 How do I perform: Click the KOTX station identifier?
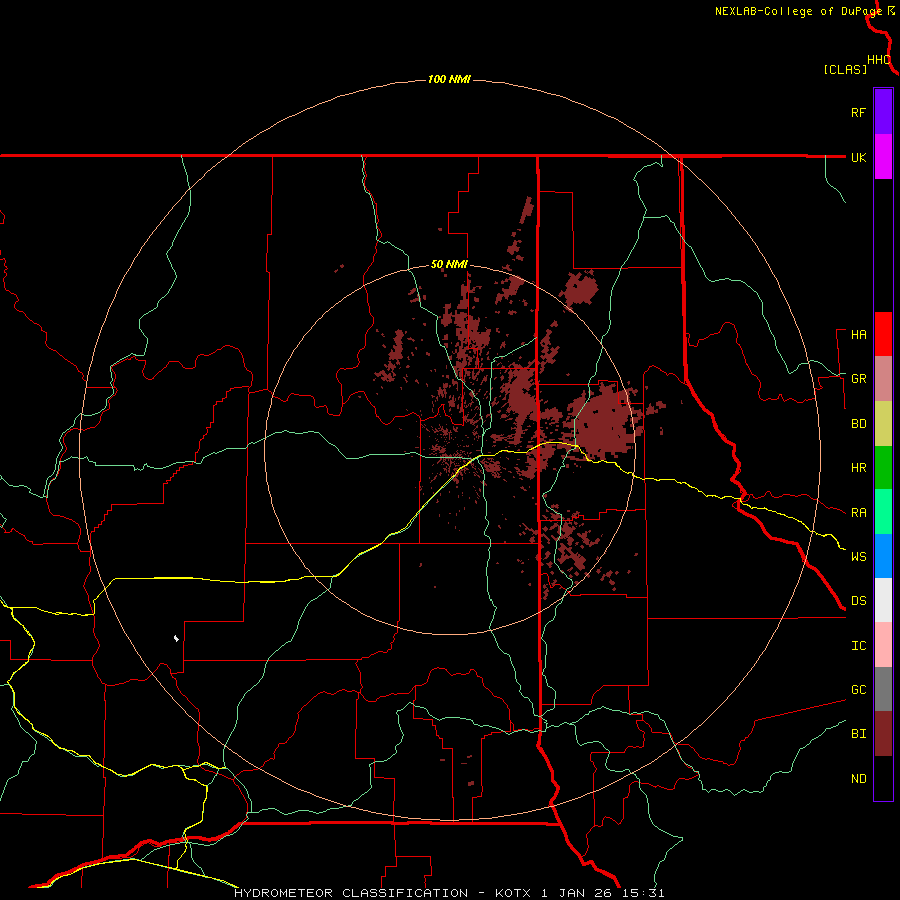(x=514, y=893)
